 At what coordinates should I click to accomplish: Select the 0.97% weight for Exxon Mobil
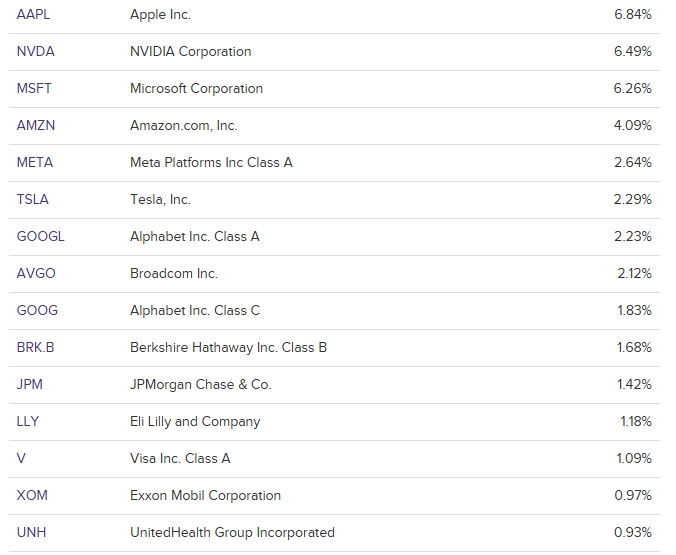point(633,496)
